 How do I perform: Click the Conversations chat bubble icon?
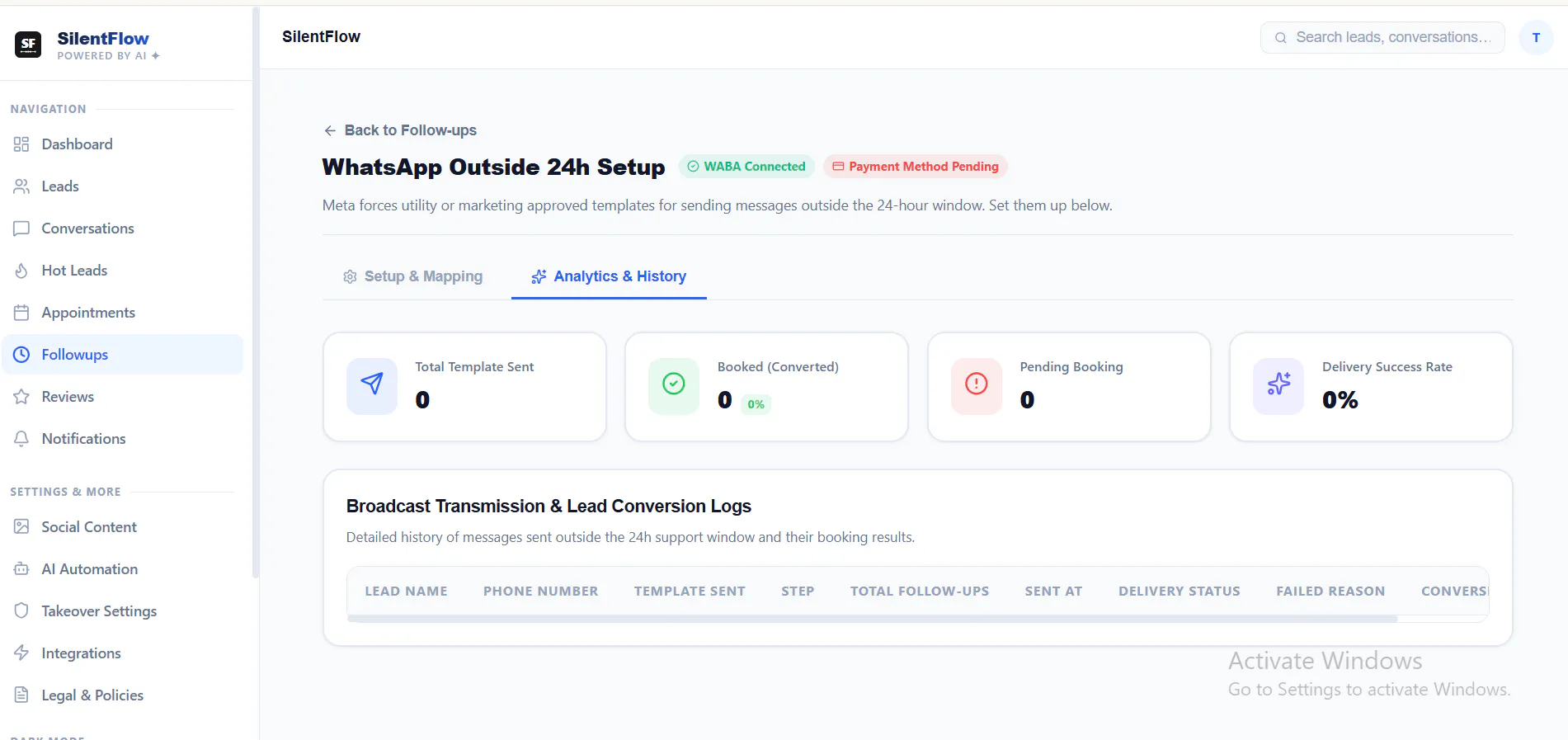(21, 229)
